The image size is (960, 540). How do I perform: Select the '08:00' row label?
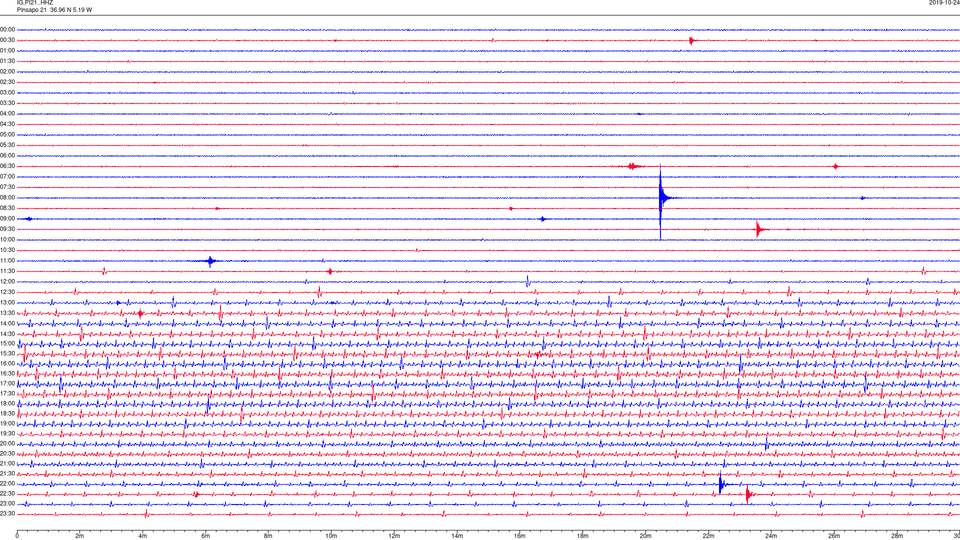click(x=7, y=198)
